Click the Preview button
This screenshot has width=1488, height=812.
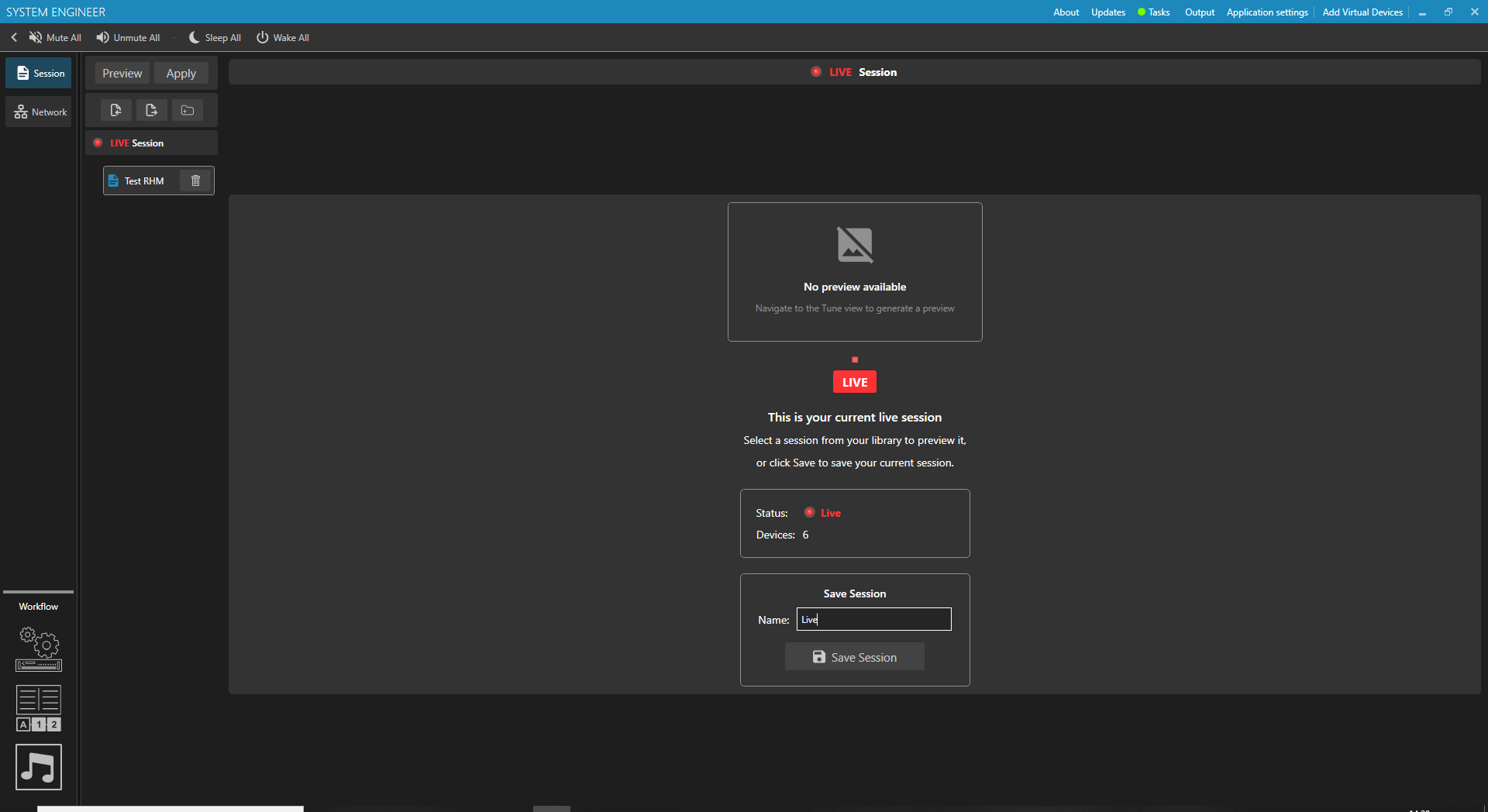pos(122,73)
